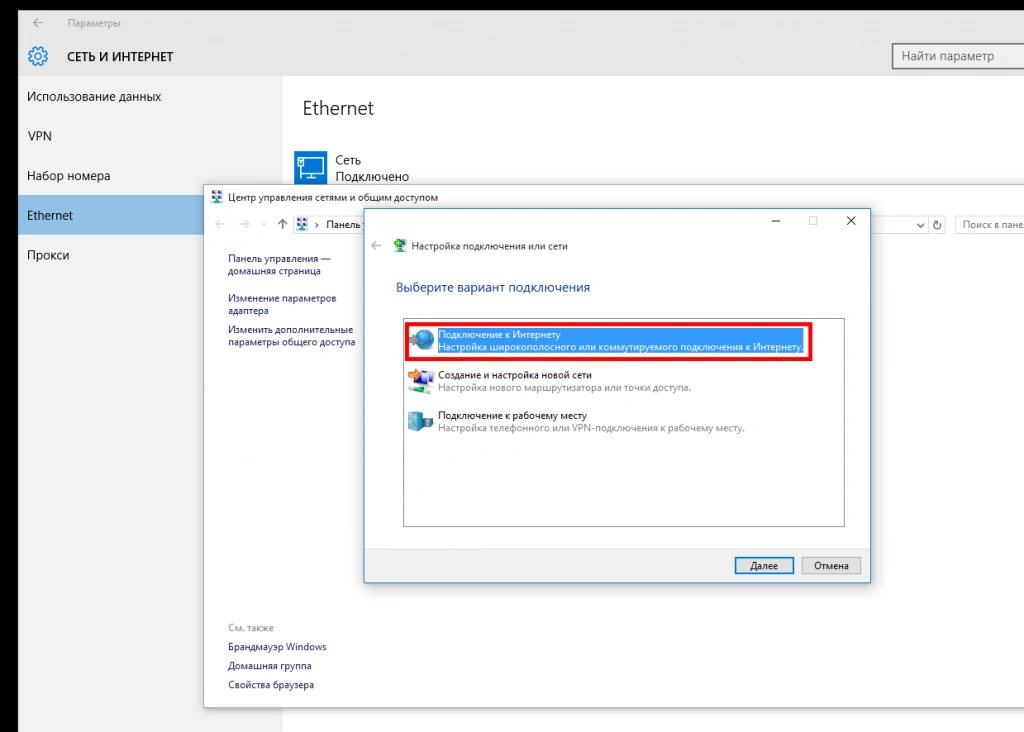Open the Изменение параметров адаптера link

click(282, 304)
